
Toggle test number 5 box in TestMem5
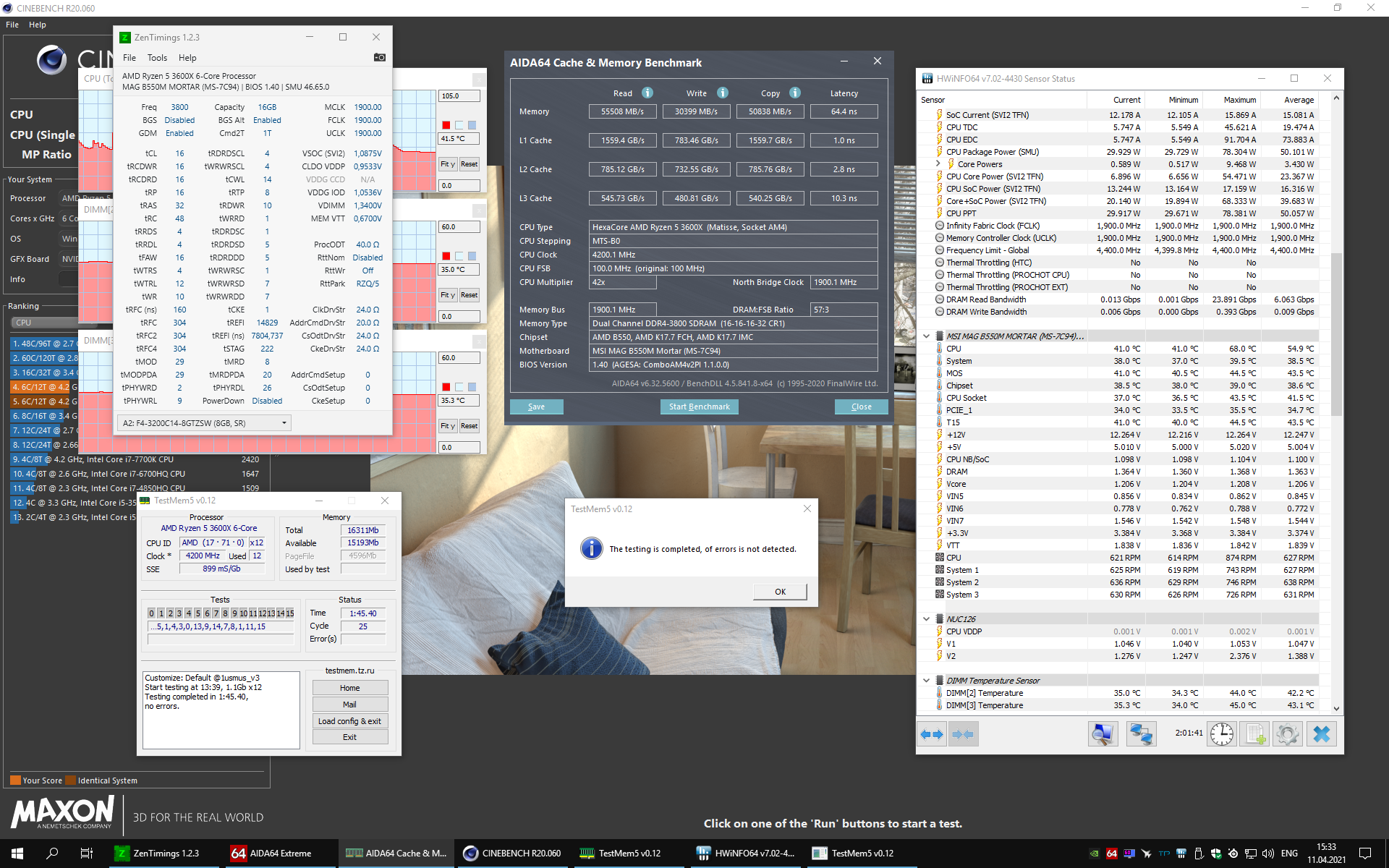click(197, 613)
